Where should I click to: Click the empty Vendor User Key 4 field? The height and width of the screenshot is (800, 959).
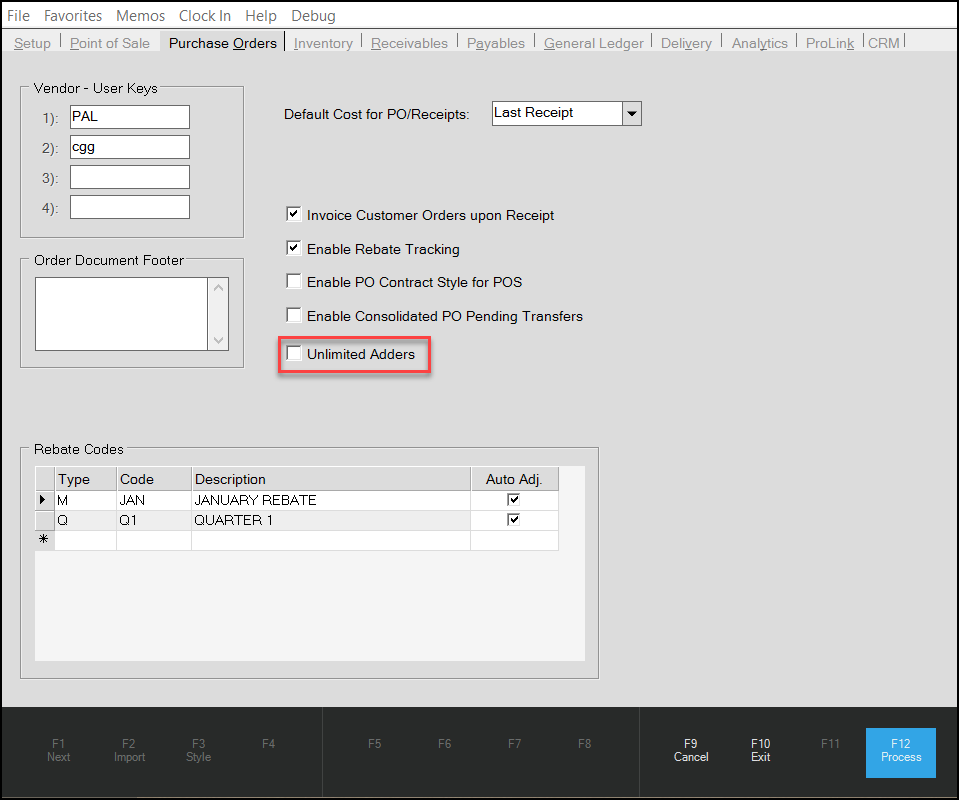[x=130, y=207]
